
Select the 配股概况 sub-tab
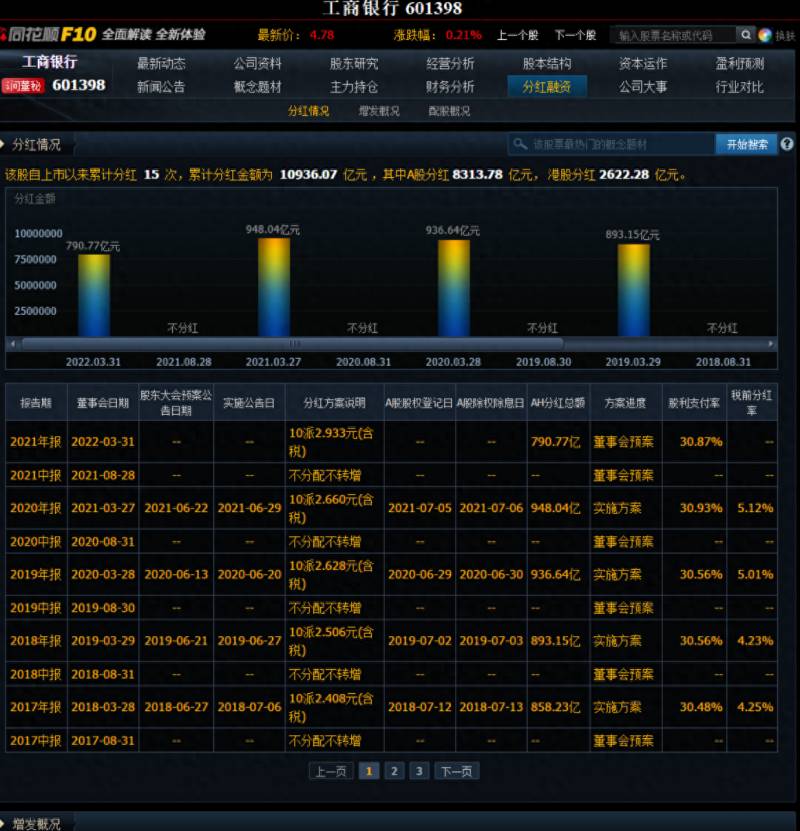(449, 111)
